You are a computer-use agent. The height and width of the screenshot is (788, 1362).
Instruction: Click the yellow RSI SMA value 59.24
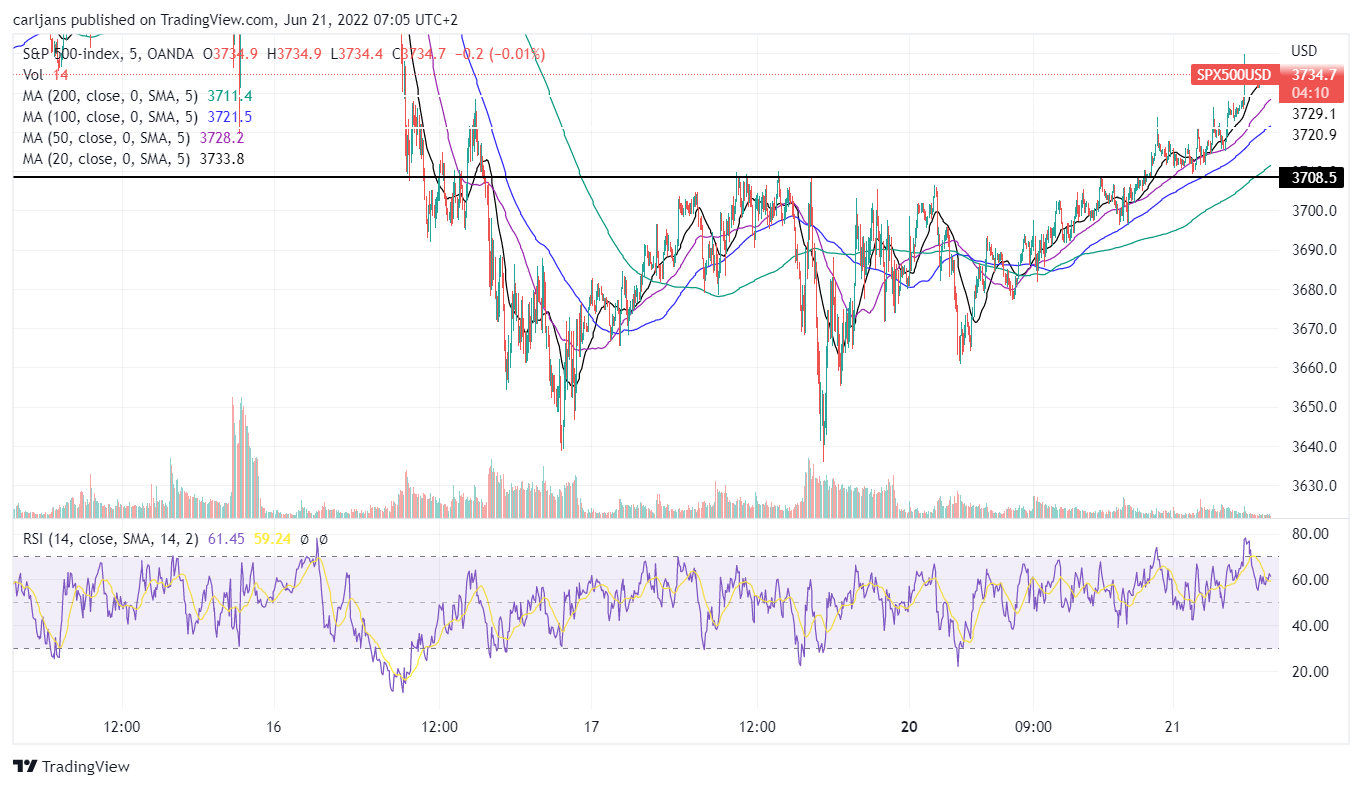pyautogui.click(x=274, y=539)
